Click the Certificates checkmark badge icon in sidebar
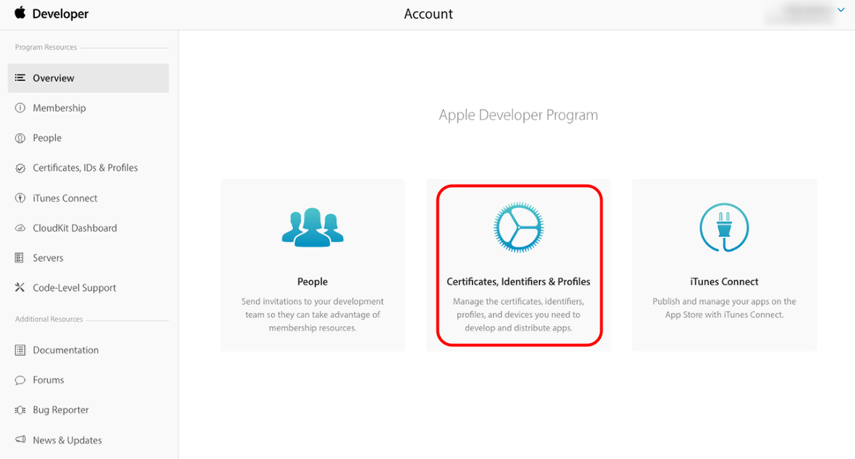This screenshot has height=459, width=855. (x=20, y=168)
